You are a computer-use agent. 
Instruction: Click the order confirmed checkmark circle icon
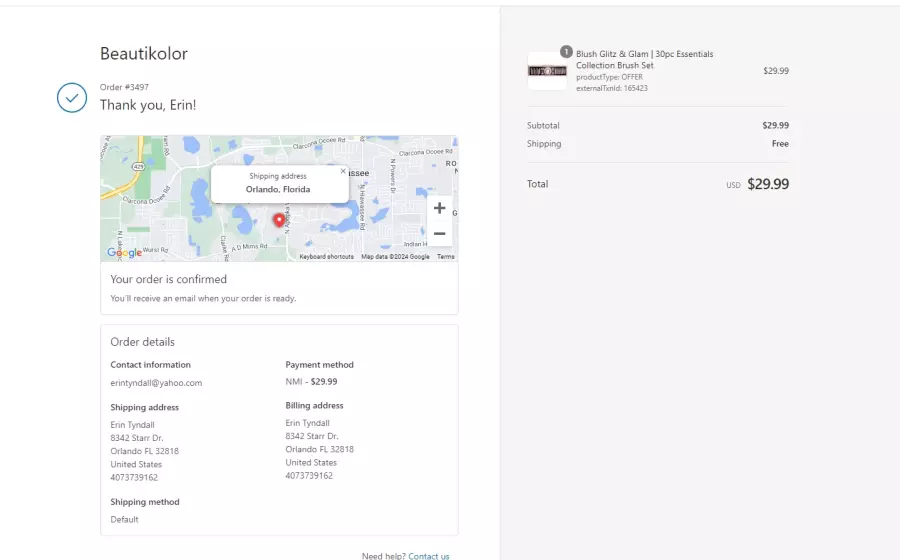(72, 98)
